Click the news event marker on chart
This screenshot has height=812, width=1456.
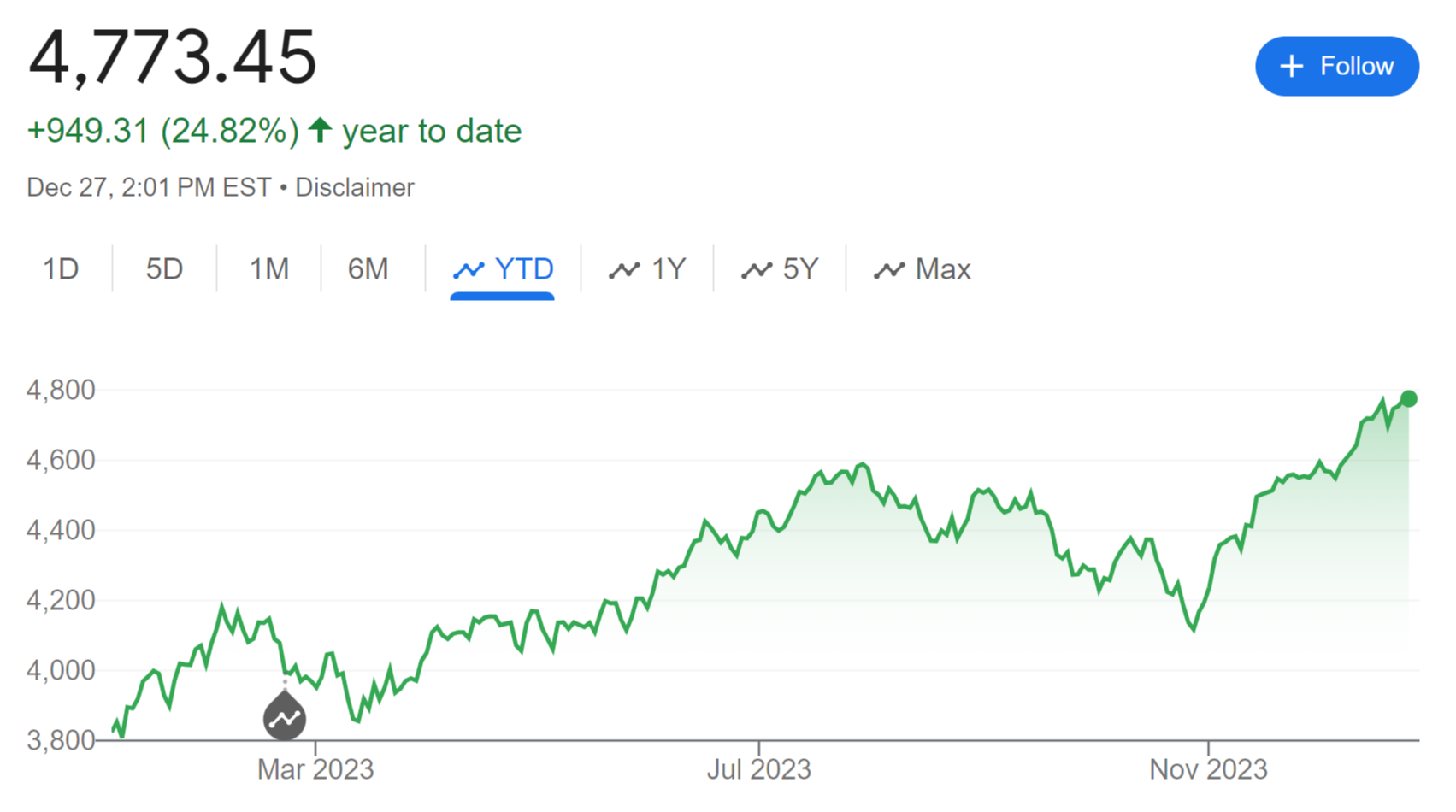(285, 717)
